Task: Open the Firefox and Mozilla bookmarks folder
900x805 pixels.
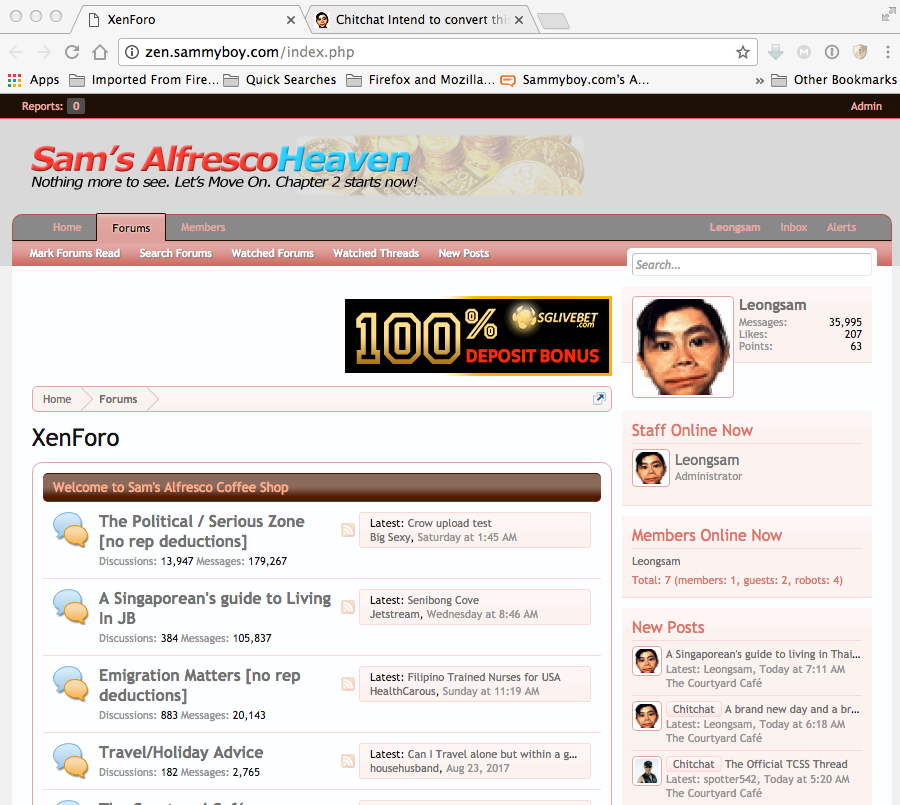Action: pos(420,80)
